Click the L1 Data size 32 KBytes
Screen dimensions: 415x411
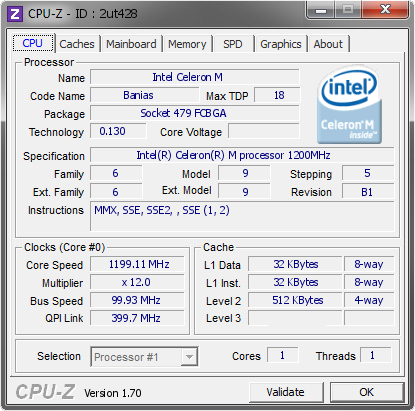coord(295,264)
